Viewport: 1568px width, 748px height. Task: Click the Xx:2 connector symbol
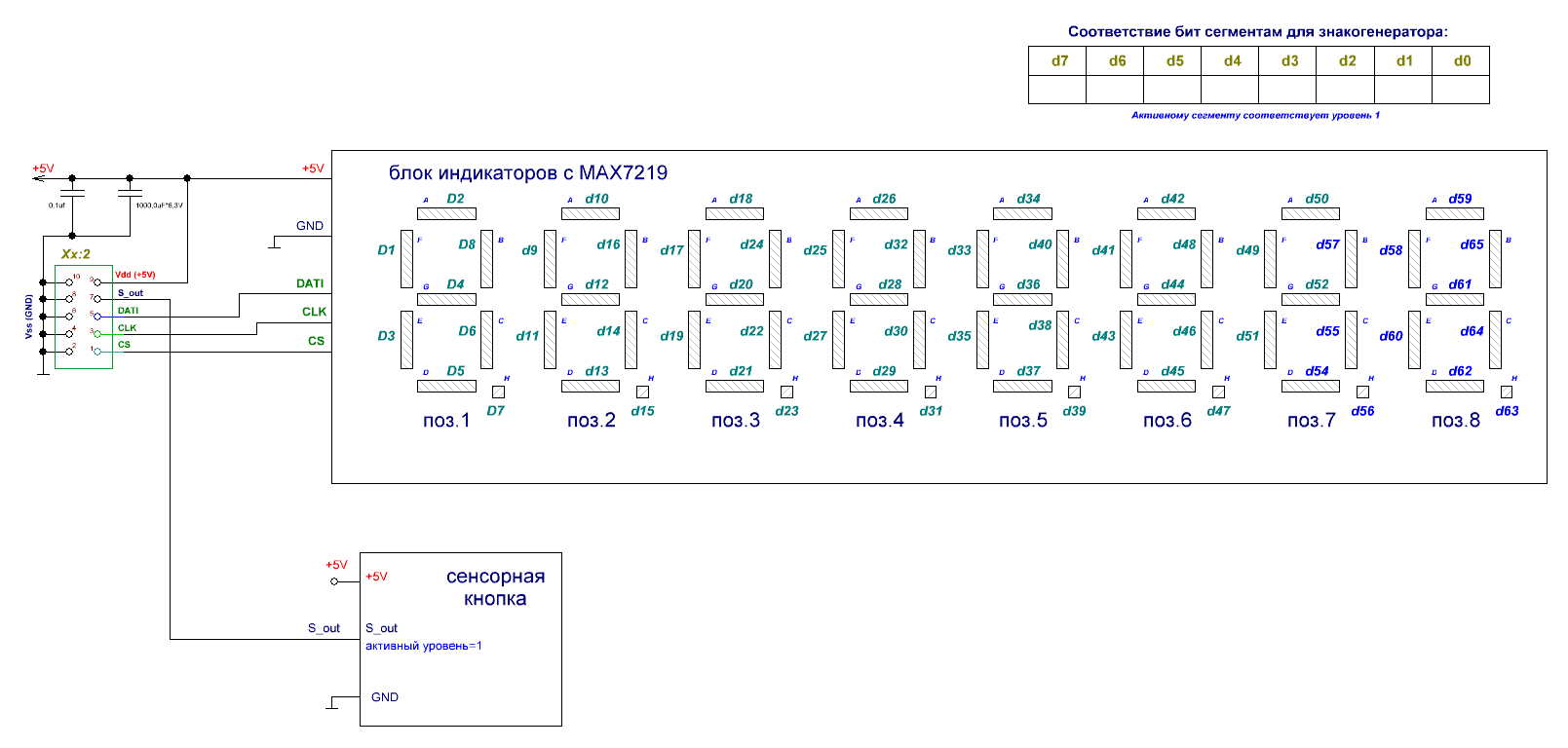(x=84, y=317)
